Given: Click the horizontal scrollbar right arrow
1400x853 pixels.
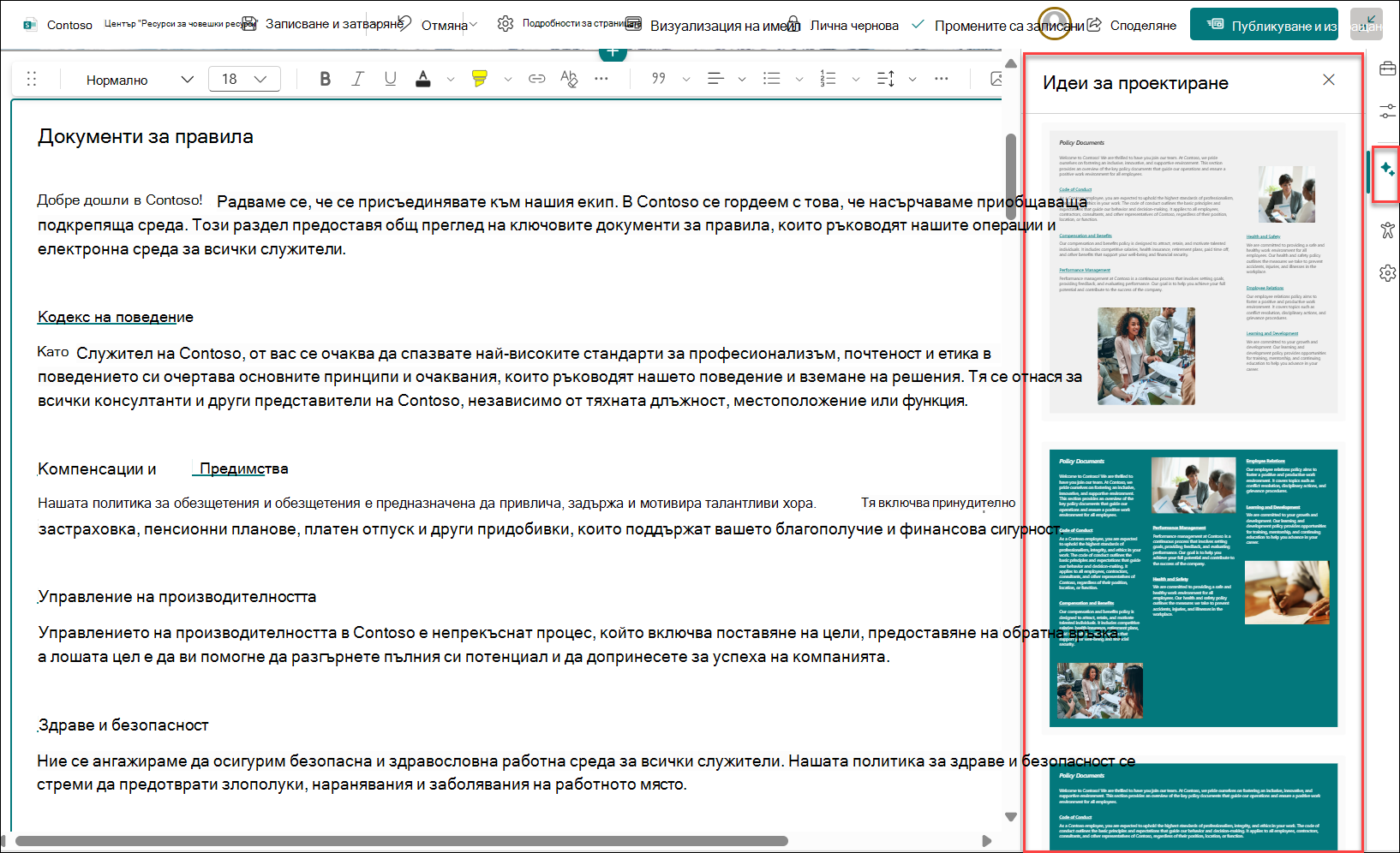Looking at the screenshot, I should [987, 841].
